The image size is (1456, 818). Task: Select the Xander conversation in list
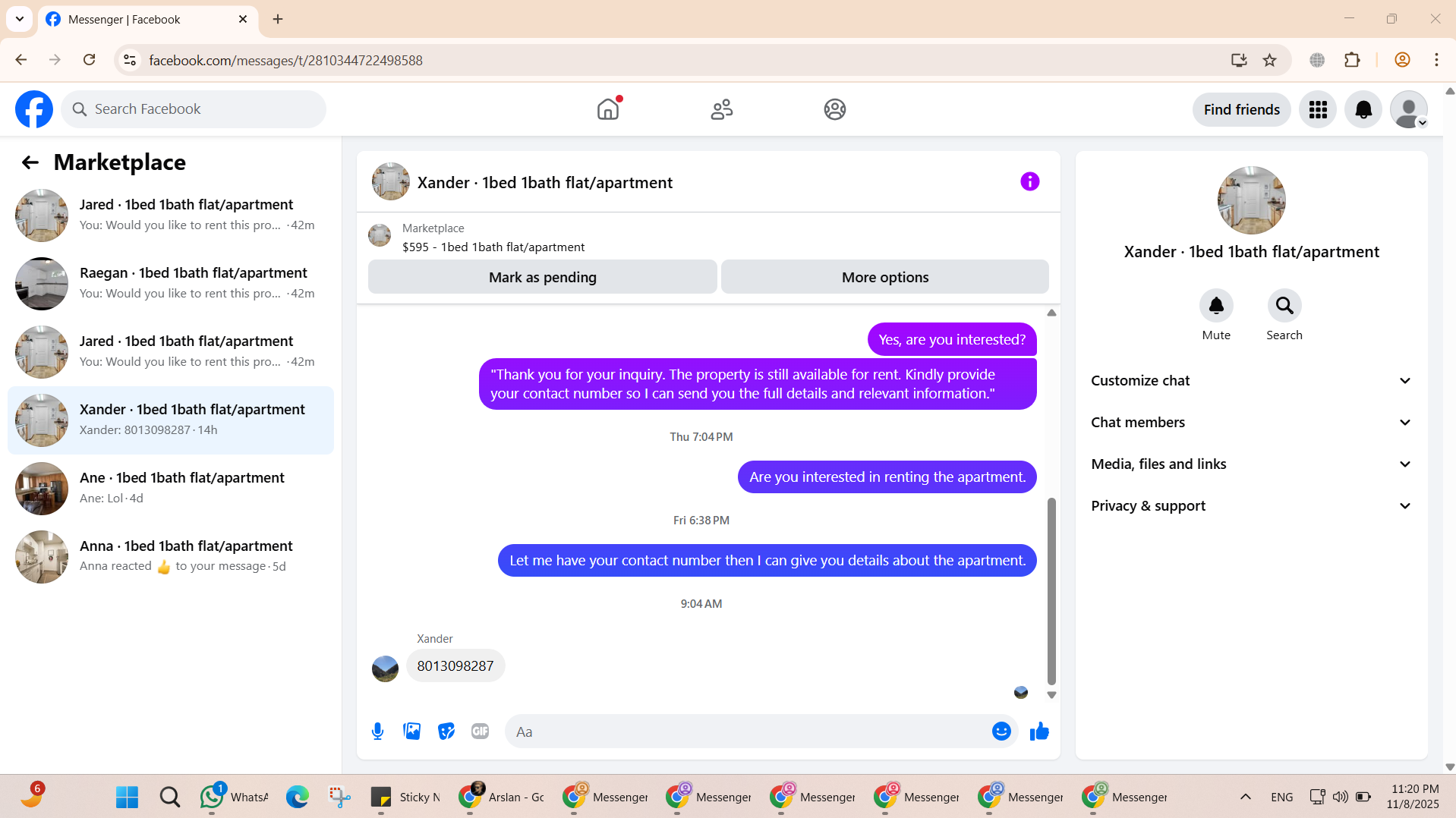click(171, 420)
